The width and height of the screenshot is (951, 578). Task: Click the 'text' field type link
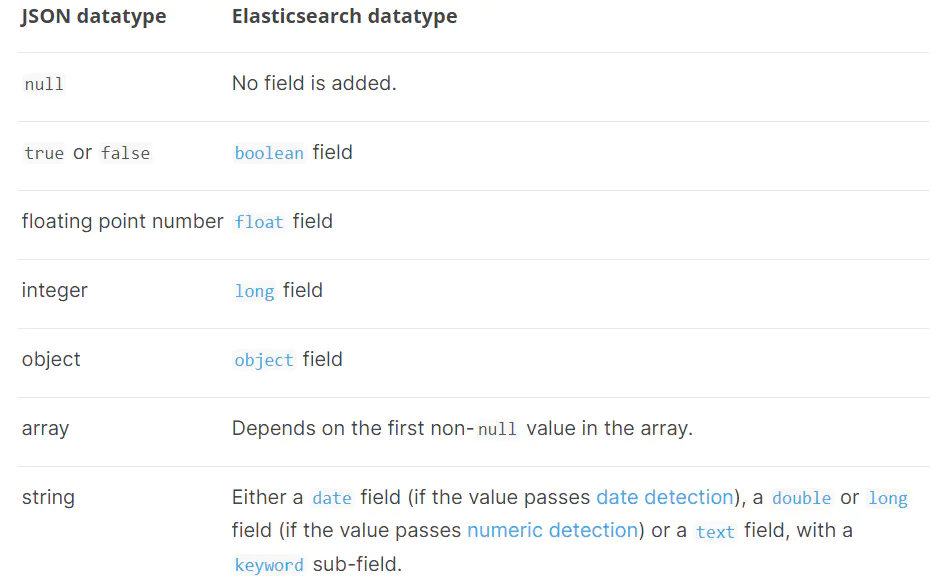tap(715, 532)
